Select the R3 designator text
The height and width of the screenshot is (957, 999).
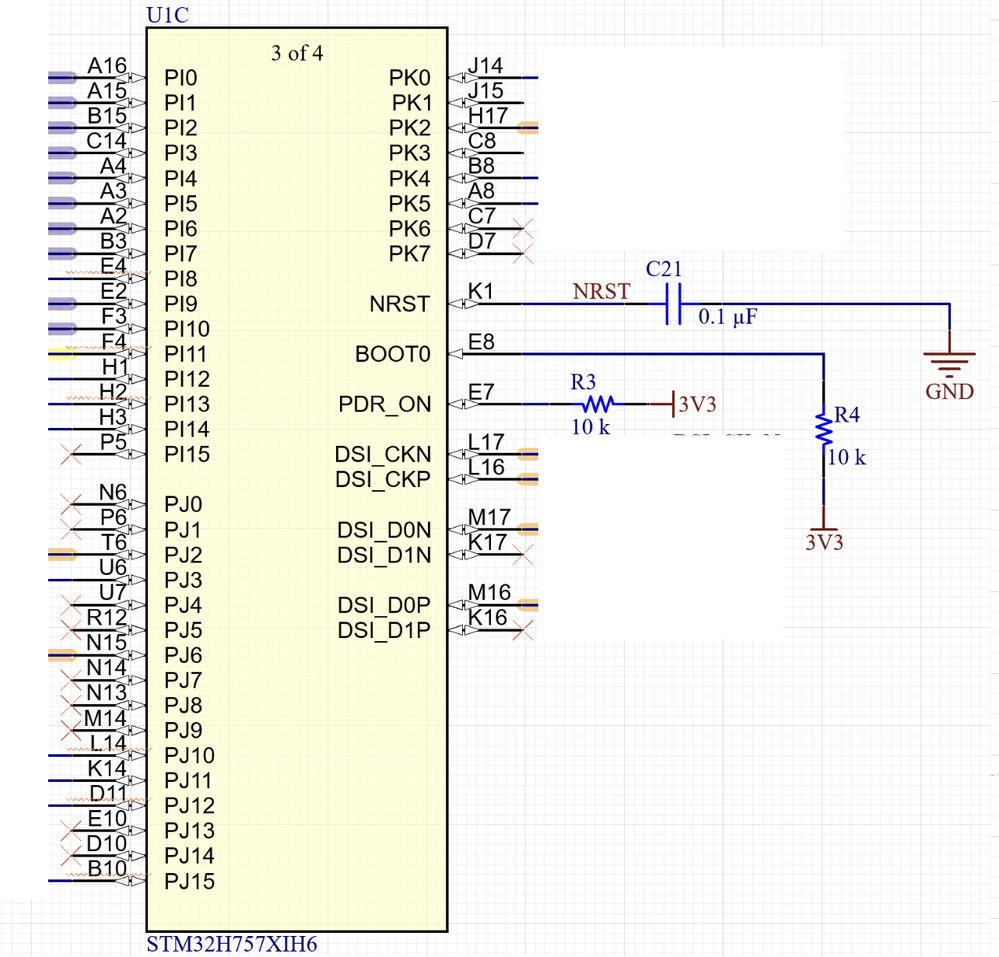pos(583,382)
